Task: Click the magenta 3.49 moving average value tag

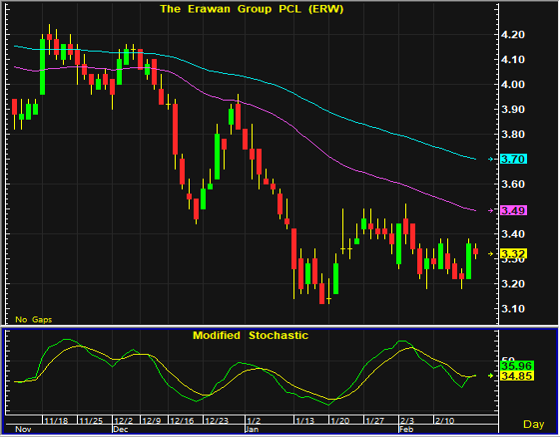Action: click(513, 210)
